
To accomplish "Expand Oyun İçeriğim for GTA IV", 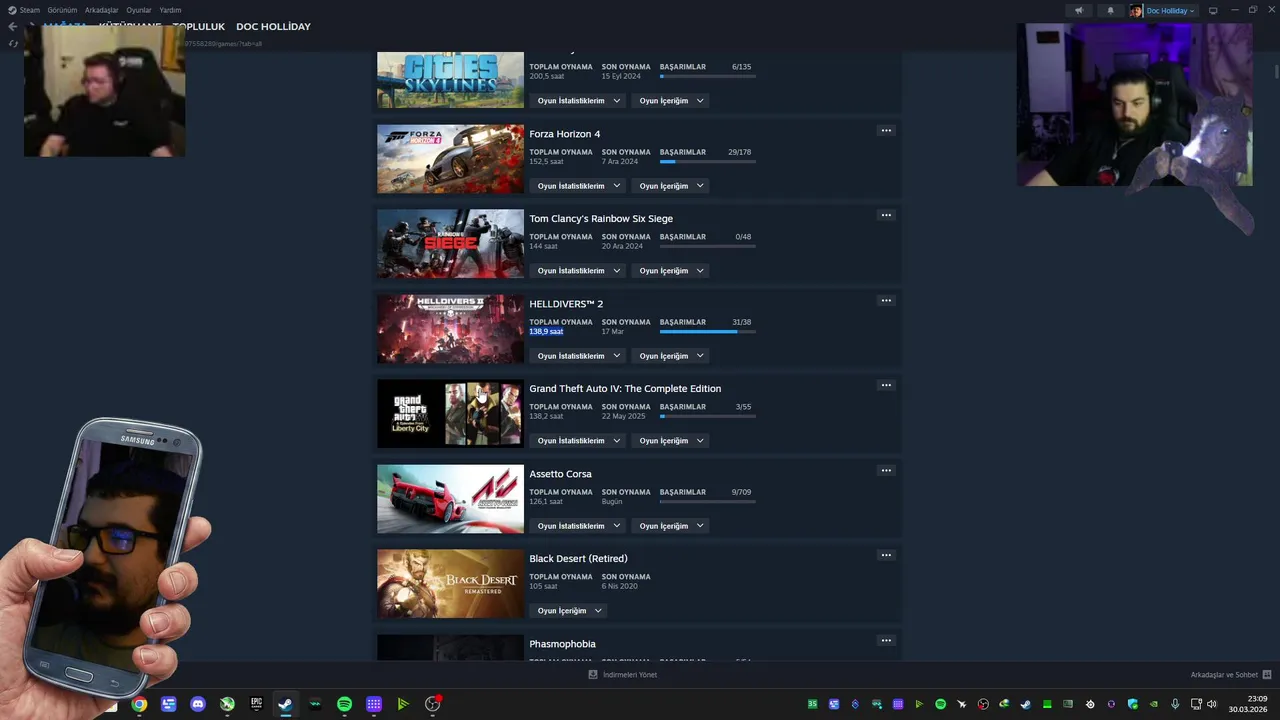I will [x=670, y=441].
